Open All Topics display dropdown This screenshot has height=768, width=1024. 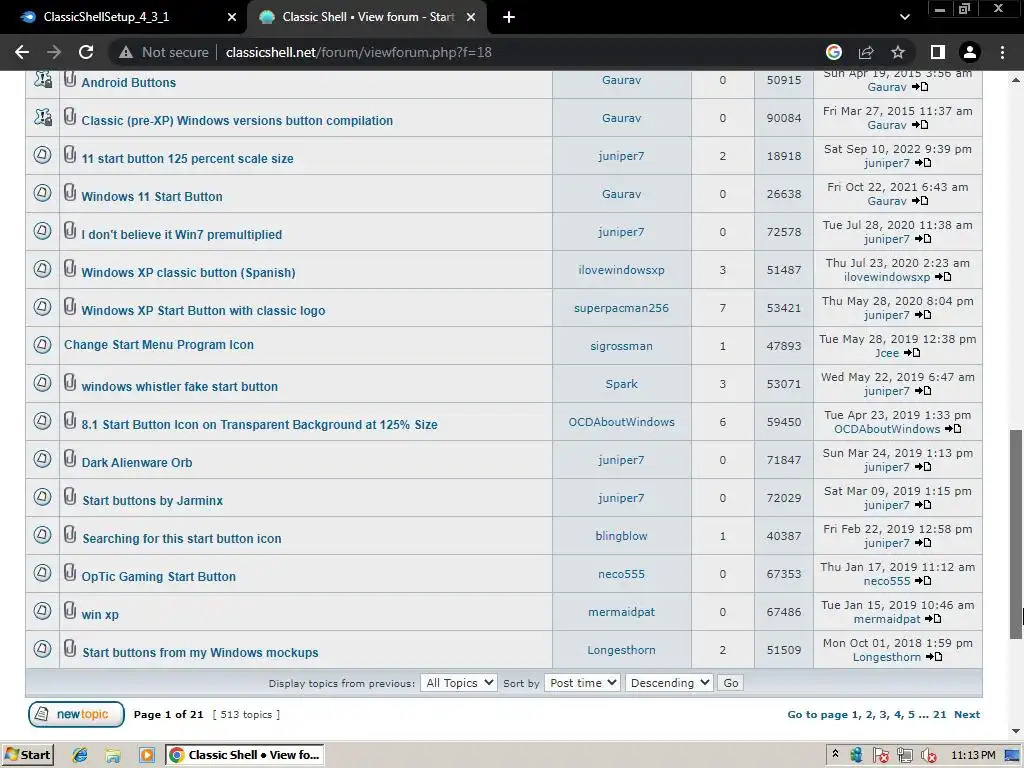coord(459,683)
